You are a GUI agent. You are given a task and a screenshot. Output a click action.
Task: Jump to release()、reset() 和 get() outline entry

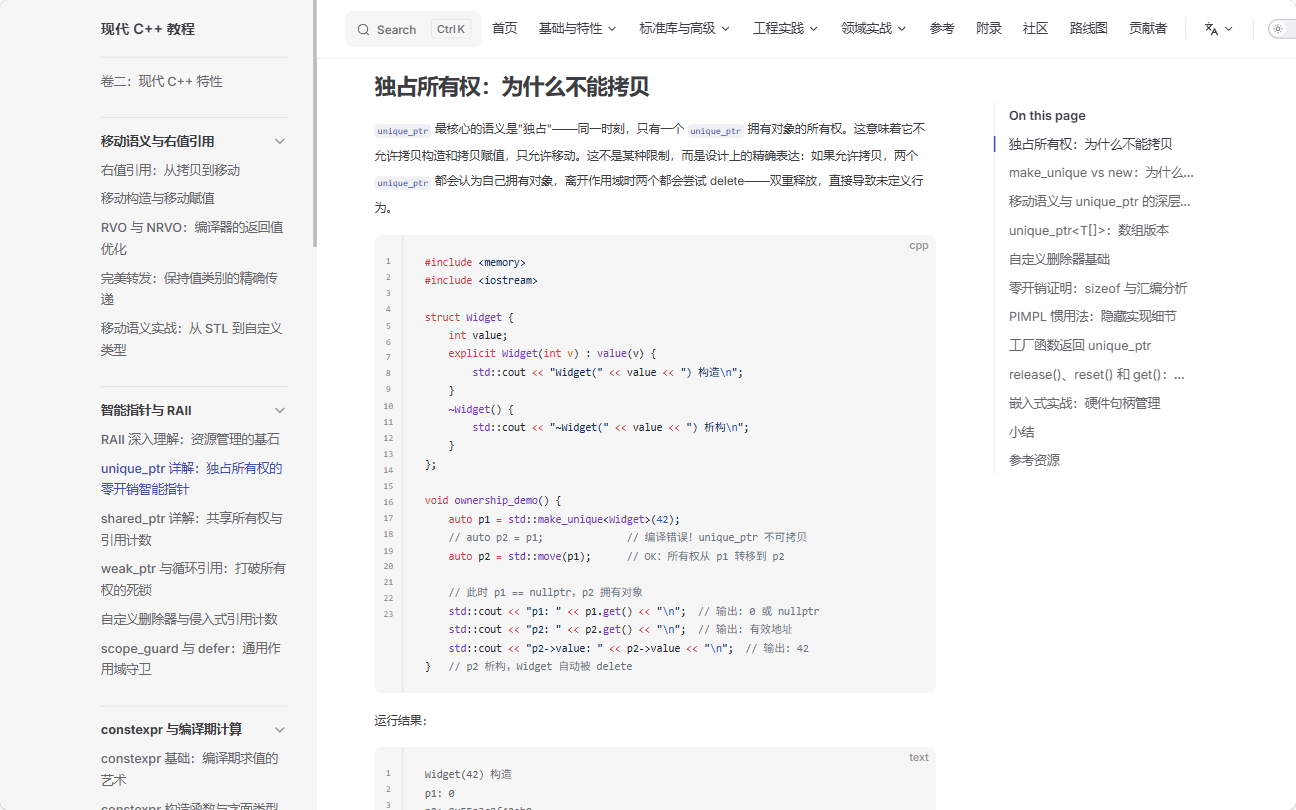1097,374
